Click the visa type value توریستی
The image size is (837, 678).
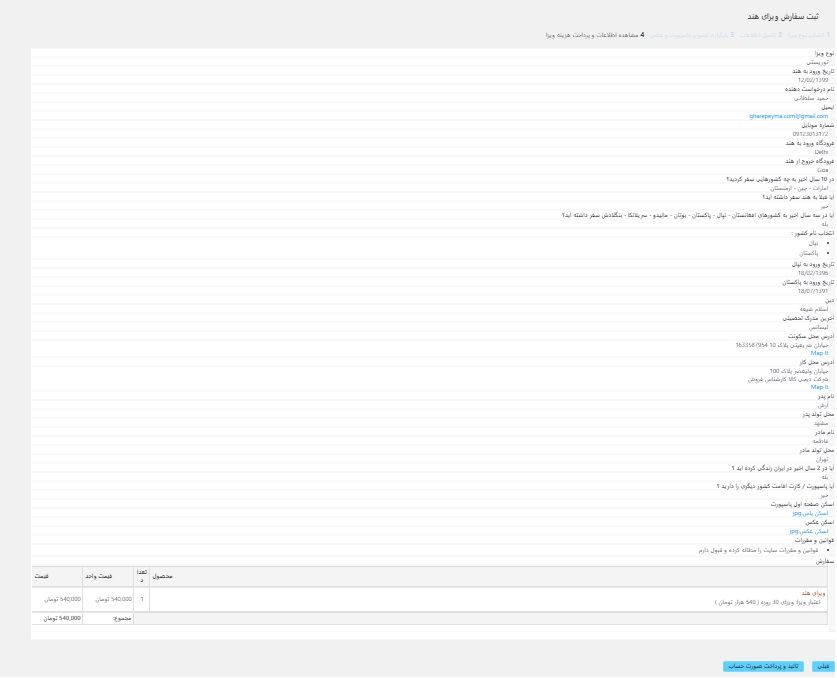click(x=817, y=62)
